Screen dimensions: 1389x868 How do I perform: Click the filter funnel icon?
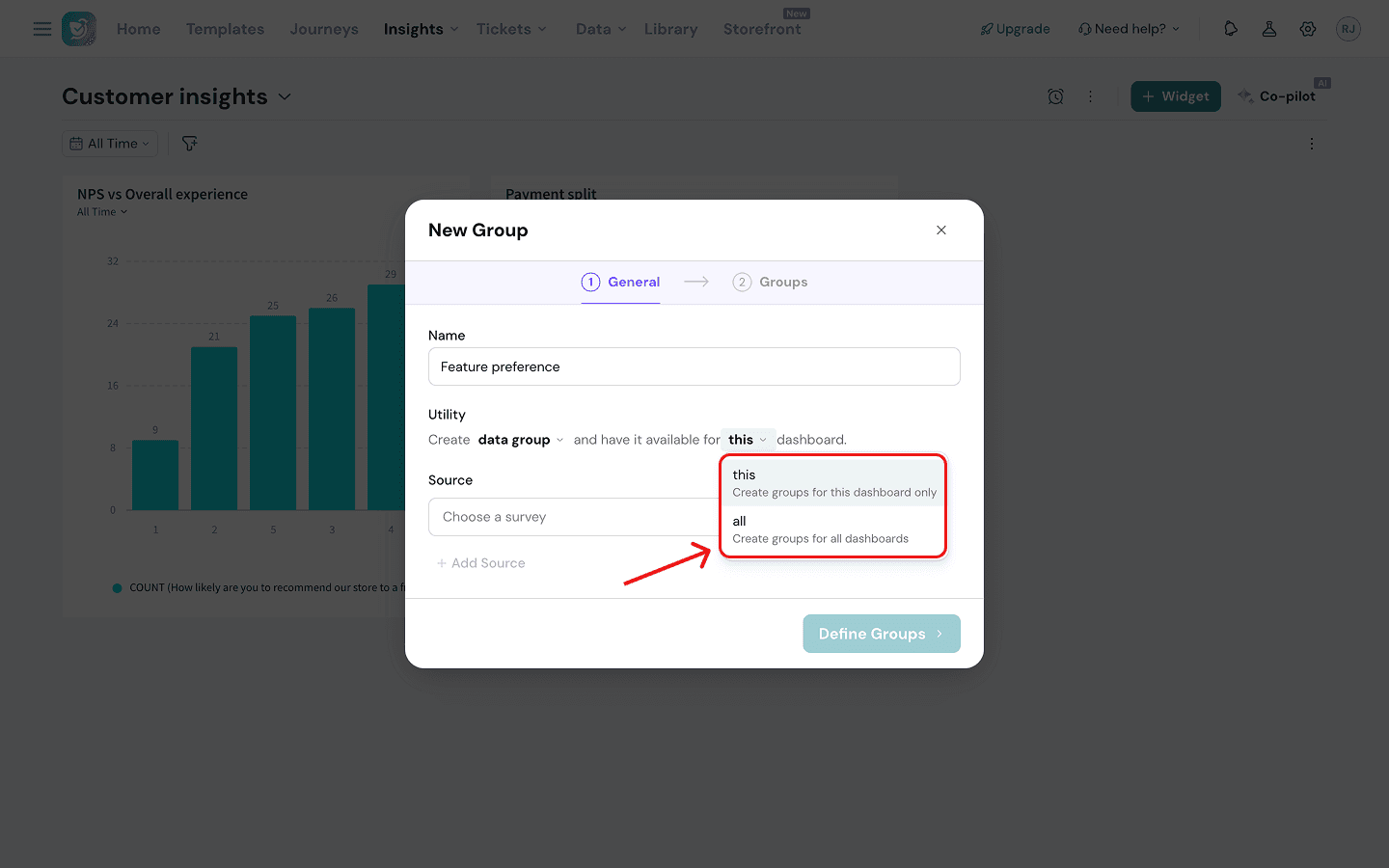[x=190, y=144]
